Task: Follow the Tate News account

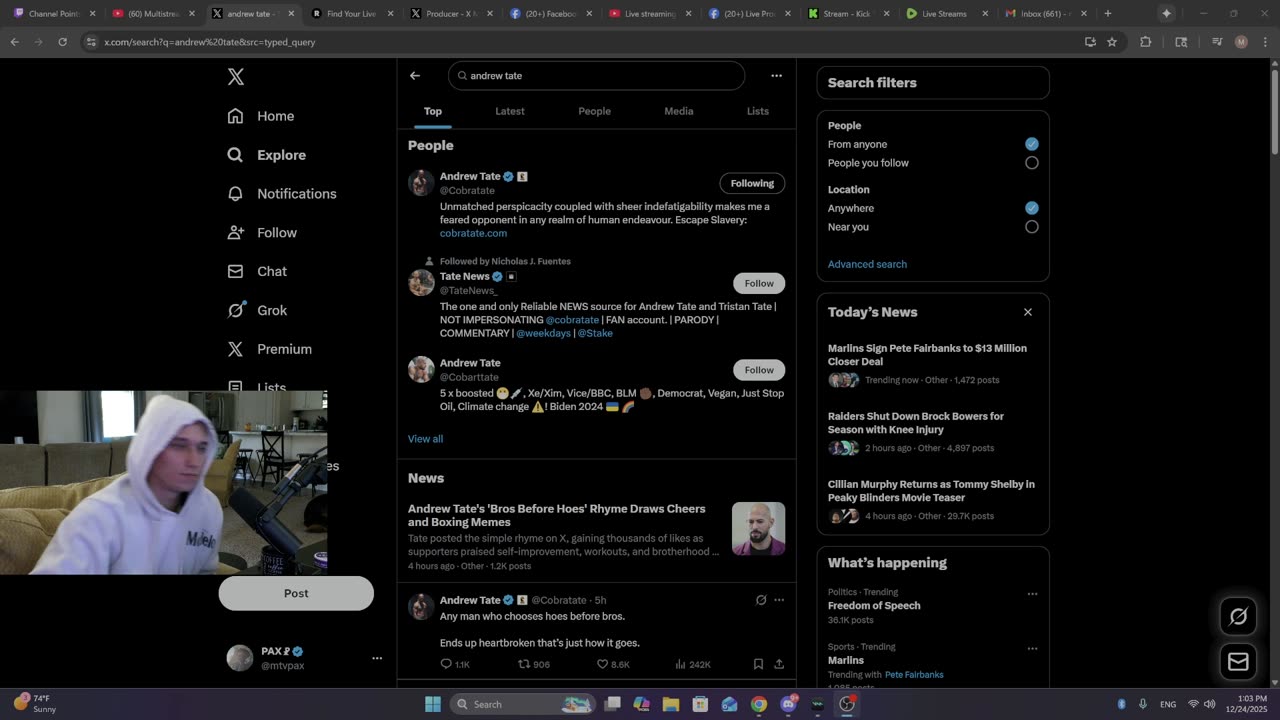Action: pyautogui.click(x=759, y=283)
